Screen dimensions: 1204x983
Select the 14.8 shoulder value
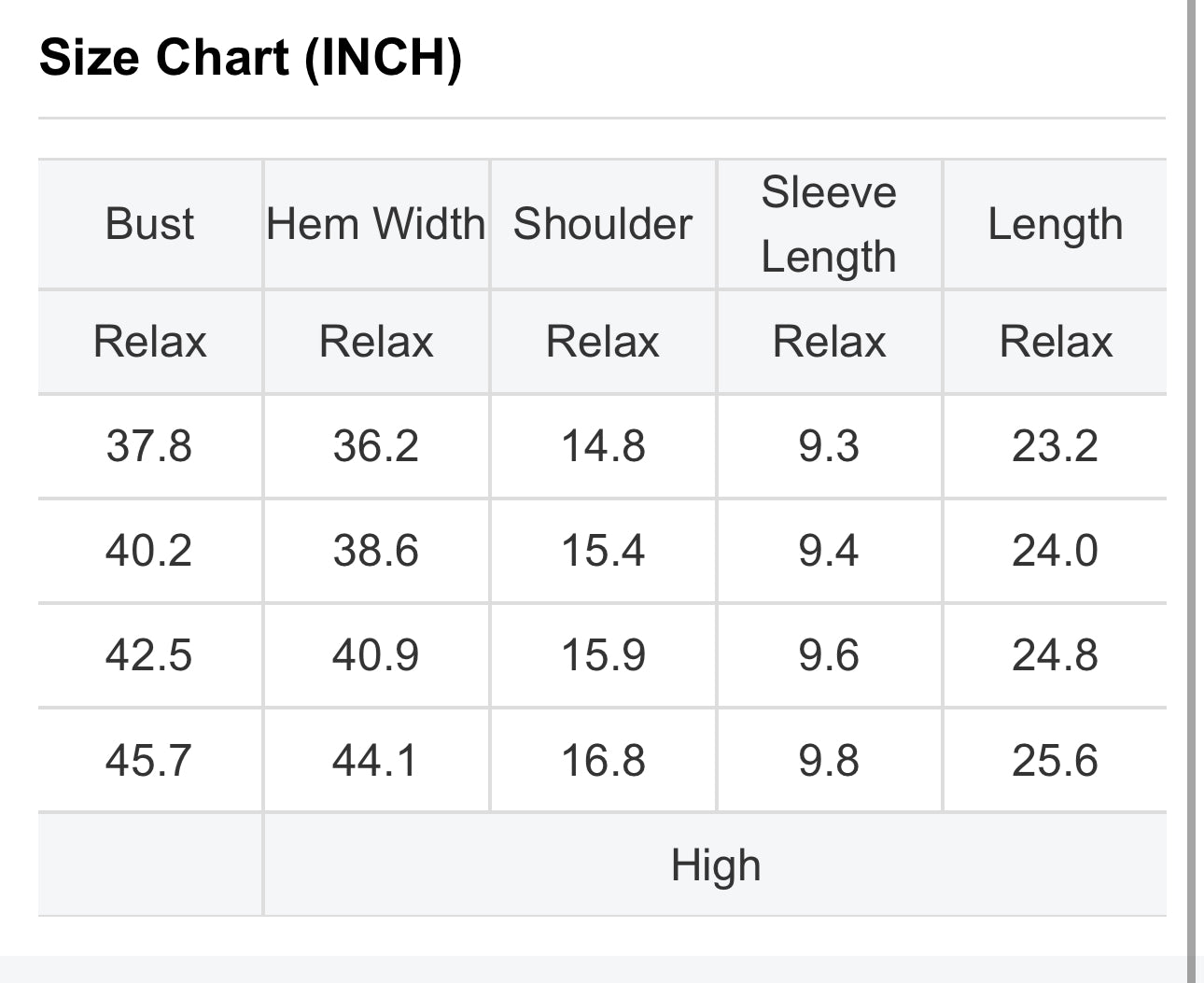pos(602,446)
